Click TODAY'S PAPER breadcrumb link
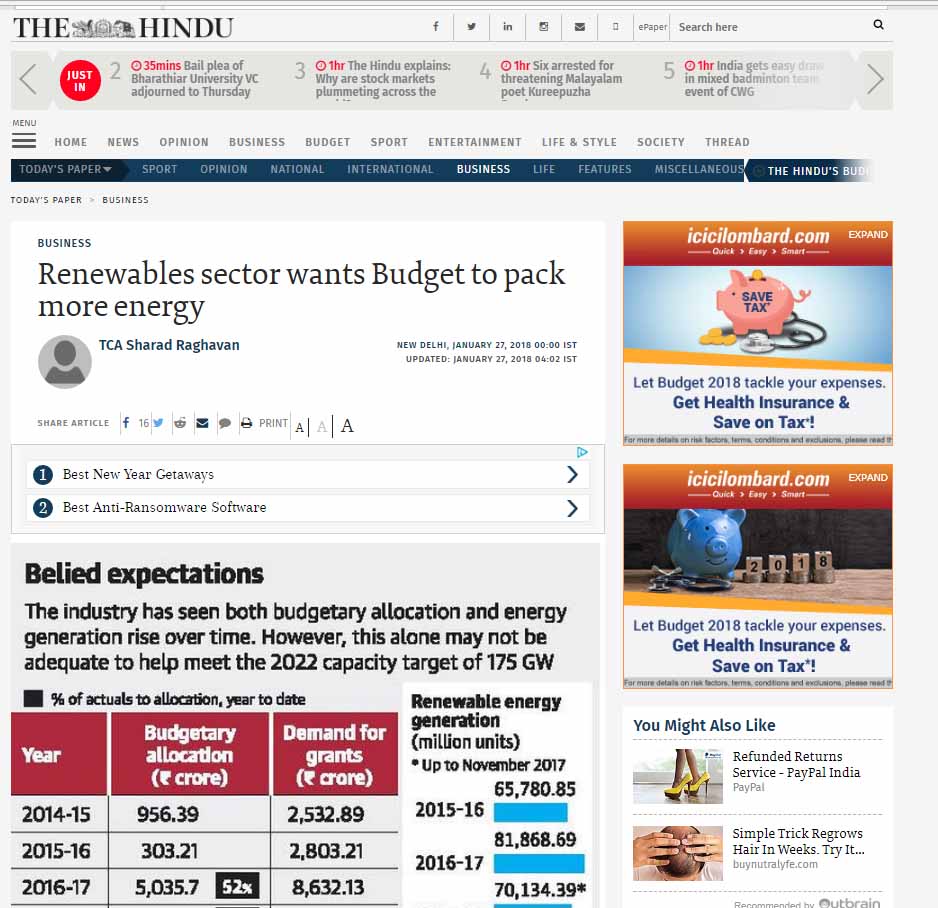This screenshot has height=908, width=938. click(46, 200)
